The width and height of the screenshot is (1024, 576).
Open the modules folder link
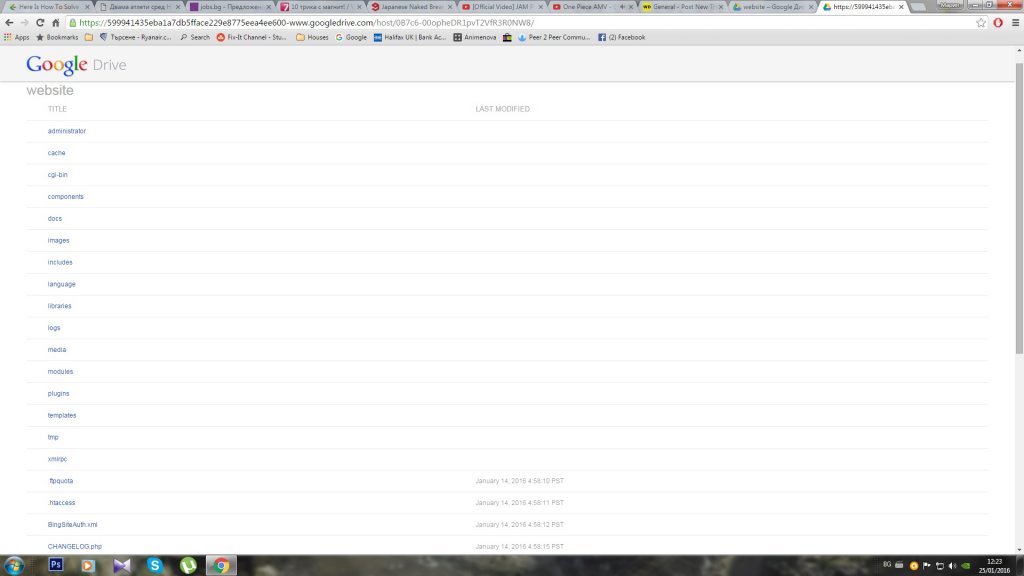click(x=60, y=372)
